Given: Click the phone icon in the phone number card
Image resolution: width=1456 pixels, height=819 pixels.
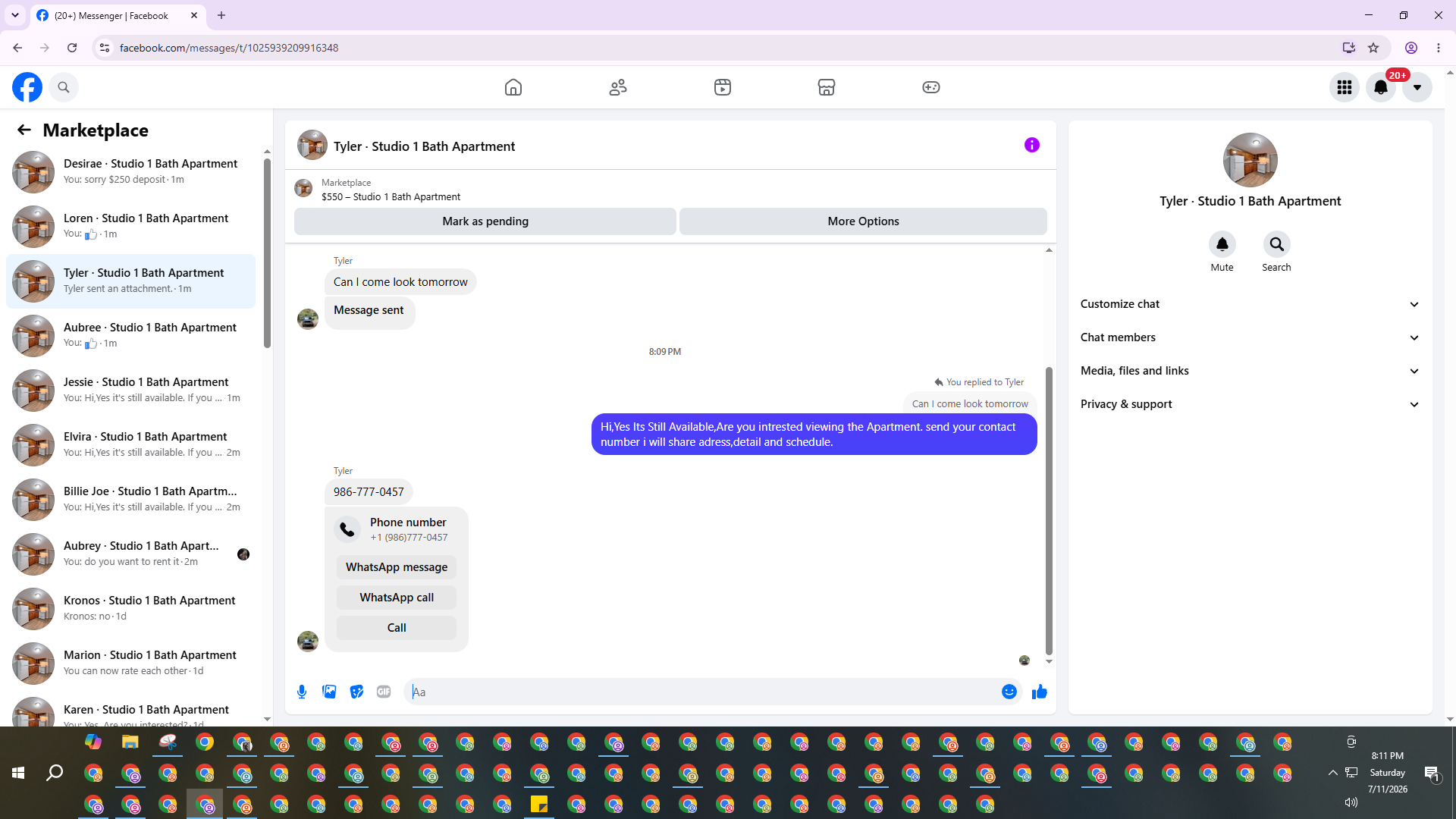Looking at the screenshot, I should [x=347, y=529].
